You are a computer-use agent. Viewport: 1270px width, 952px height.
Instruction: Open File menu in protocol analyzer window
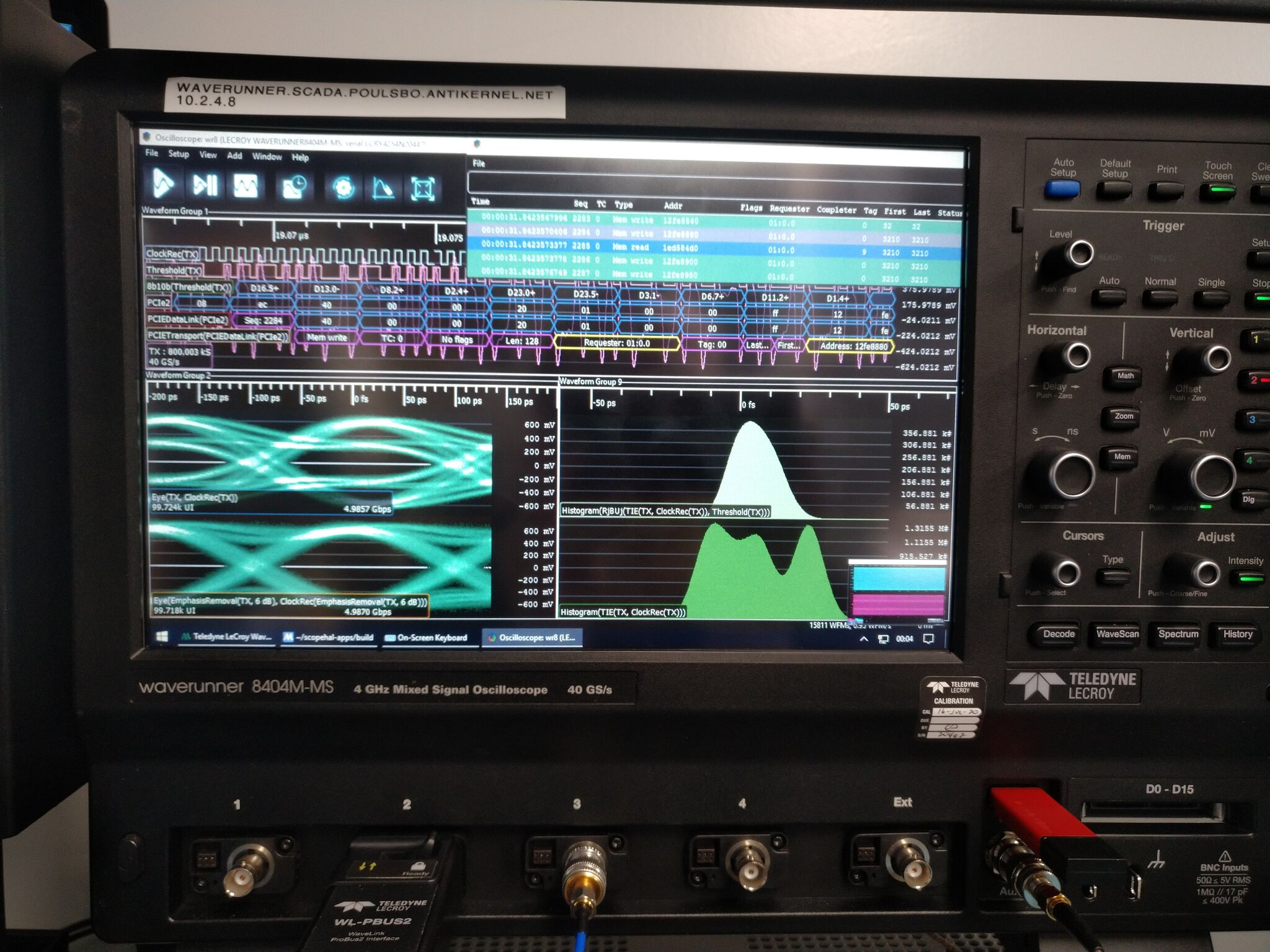click(479, 163)
